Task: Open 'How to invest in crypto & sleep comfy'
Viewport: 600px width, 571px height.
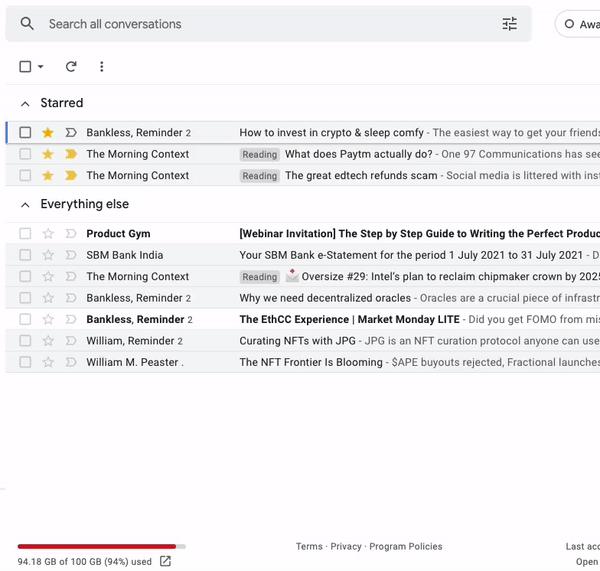Action: click(x=331, y=133)
